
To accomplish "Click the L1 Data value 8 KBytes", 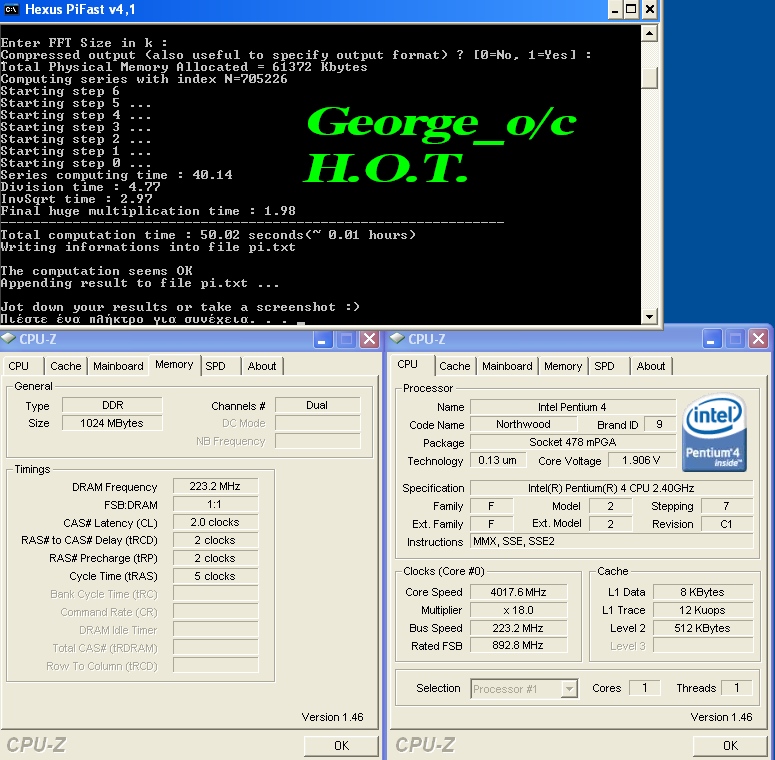I will (703, 592).
